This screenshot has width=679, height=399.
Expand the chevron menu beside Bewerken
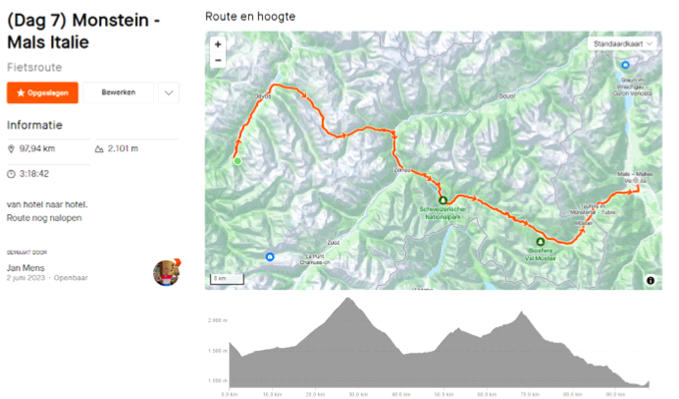[x=169, y=93]
